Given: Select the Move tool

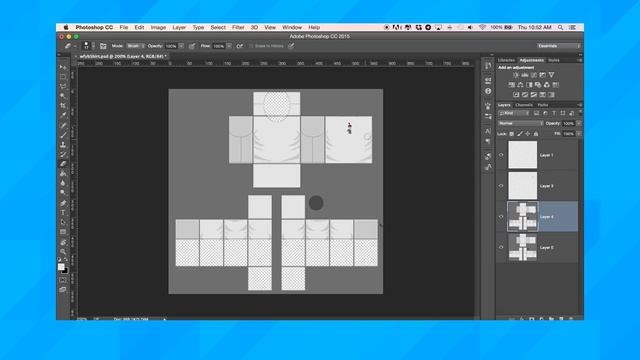Looking at the screenshot, I should (63, 67).
